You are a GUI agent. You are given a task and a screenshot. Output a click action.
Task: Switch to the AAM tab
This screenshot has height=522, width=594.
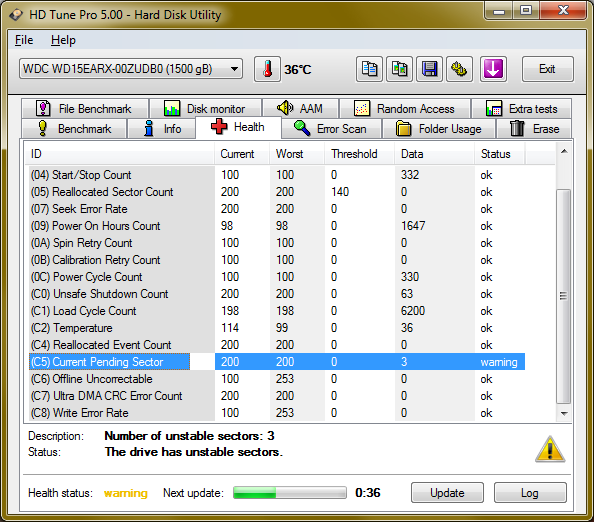pos(300,109)
